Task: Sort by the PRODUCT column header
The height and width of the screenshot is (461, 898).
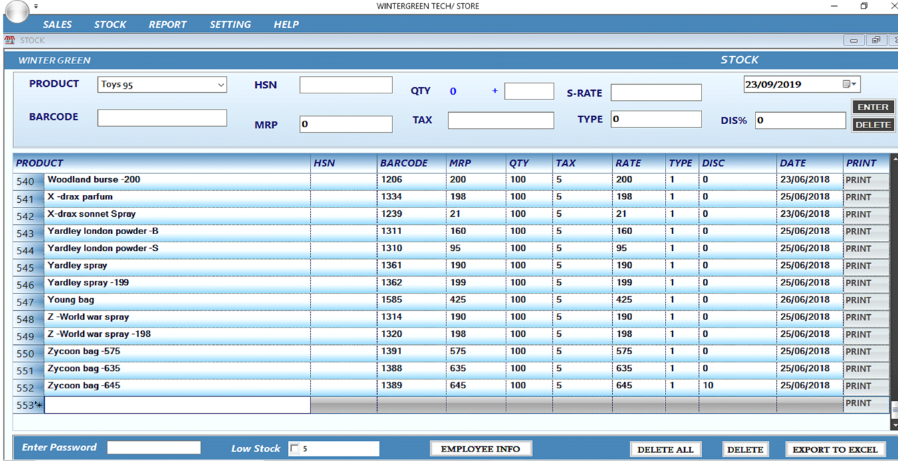Action: [162, 163]
